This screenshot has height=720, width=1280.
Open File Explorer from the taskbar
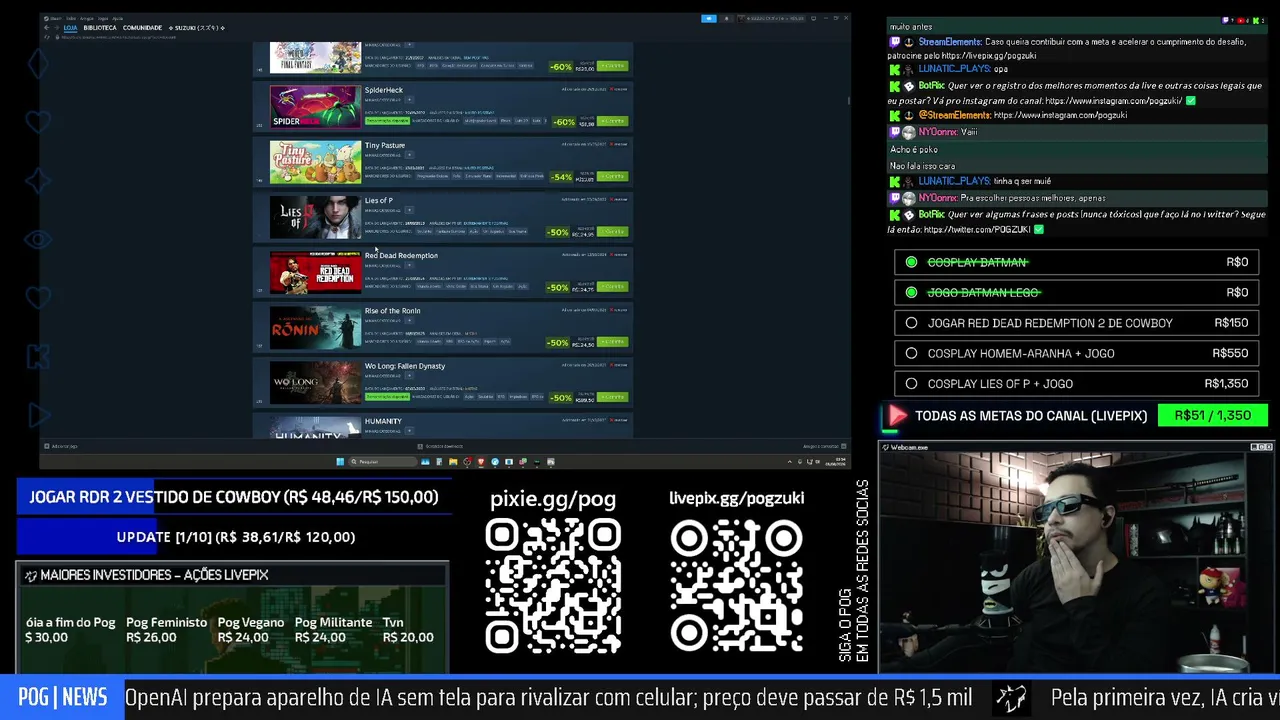pyautogui.click(x=453, y=461)
